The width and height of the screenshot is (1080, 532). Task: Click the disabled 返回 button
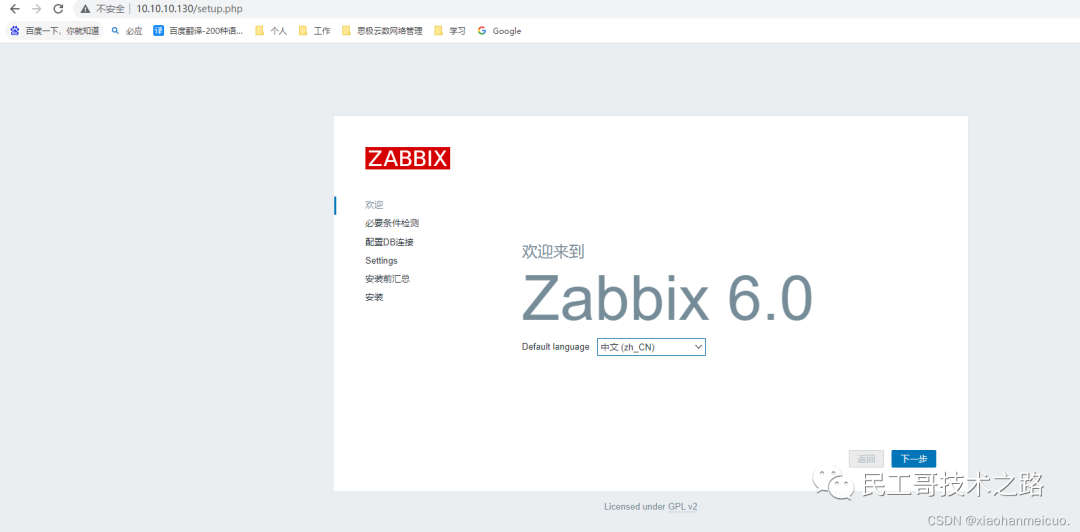pos(866,459)
